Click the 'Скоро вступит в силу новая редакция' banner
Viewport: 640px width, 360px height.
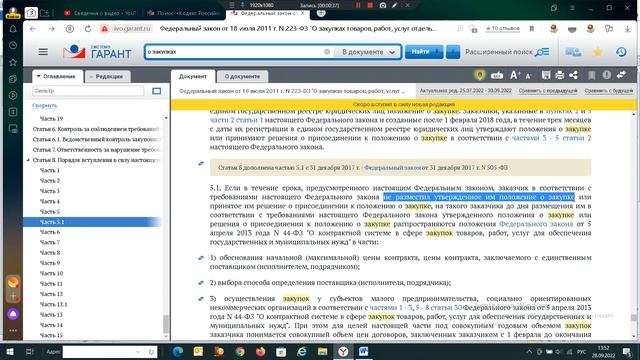(404, 104)
